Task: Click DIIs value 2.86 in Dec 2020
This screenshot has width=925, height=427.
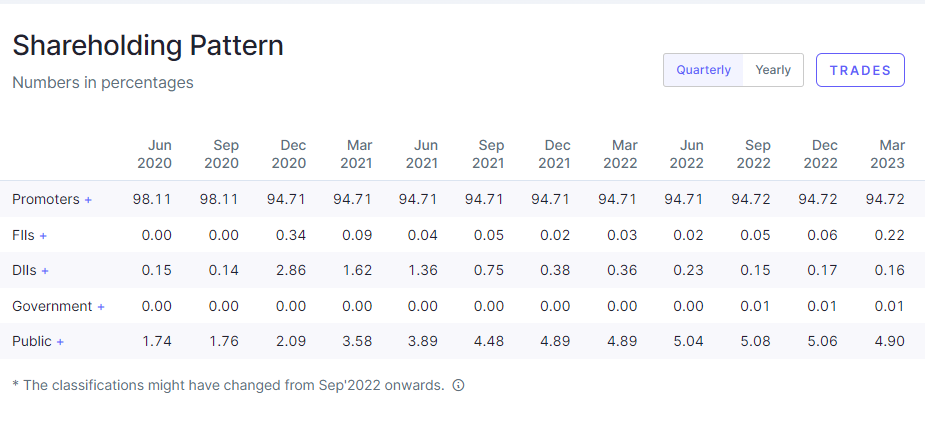Action: click(x=288, y=270)
